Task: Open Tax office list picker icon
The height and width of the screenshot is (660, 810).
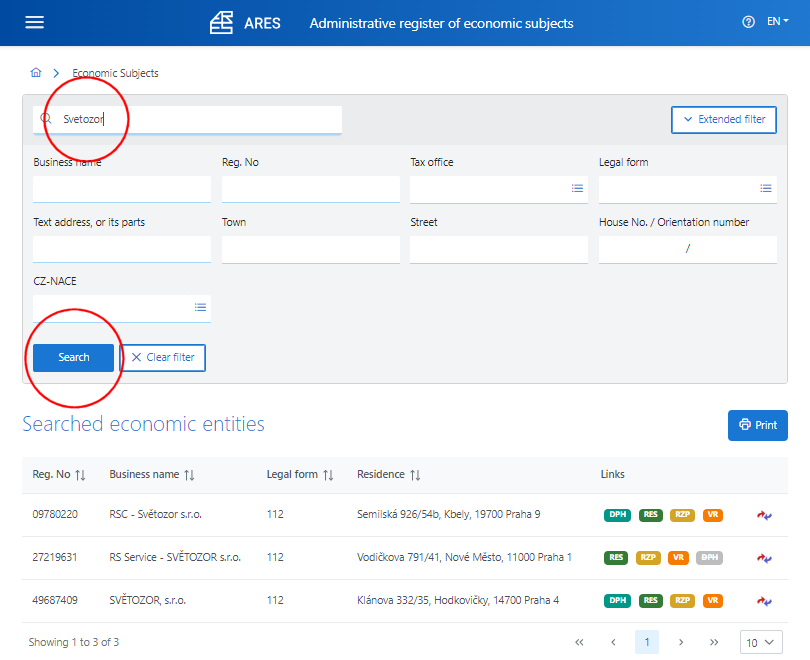Action: click(x=577, y=188)
